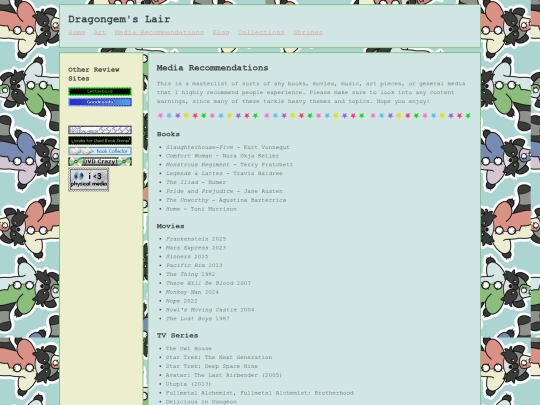
Task: Click the Books section heading
Action: (168, 134)
